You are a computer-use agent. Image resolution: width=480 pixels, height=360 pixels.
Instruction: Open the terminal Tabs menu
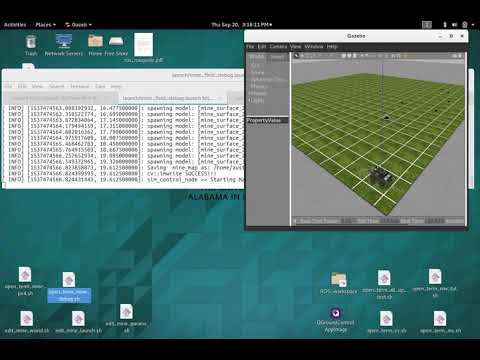[100, 86]
